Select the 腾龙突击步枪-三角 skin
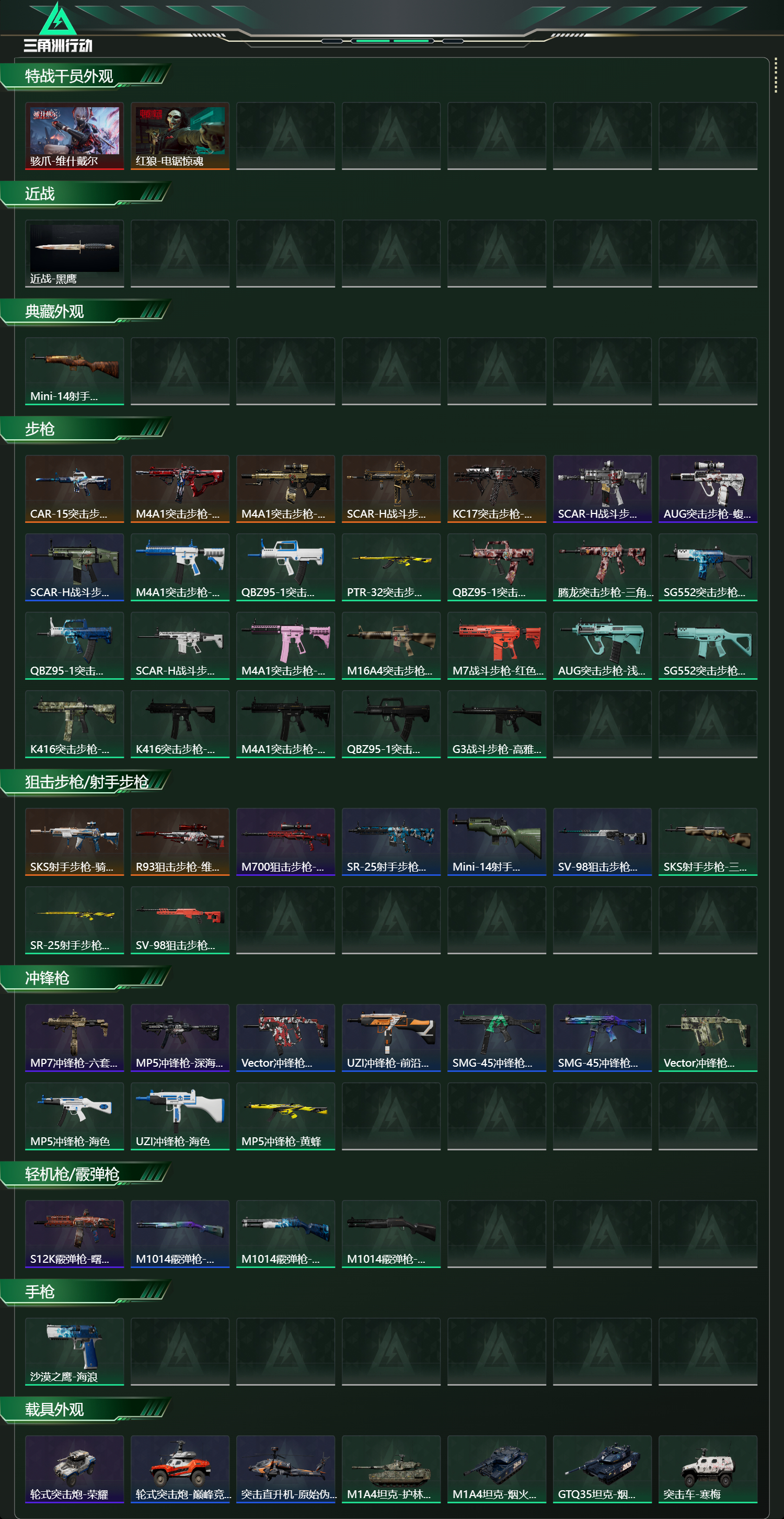 pos(602,567)
